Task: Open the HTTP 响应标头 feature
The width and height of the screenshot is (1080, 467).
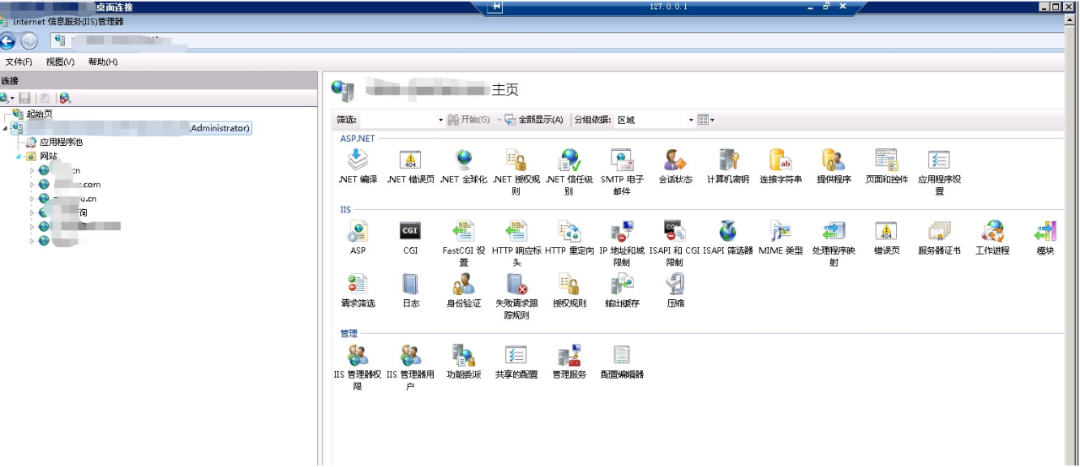Action: pos(516,244)
